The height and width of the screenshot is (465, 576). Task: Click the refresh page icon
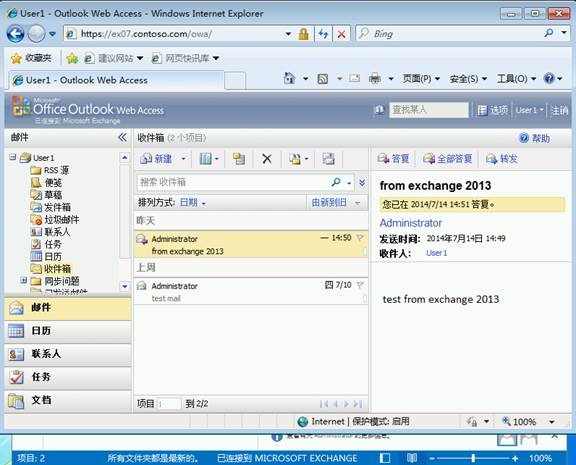[323, 34]
